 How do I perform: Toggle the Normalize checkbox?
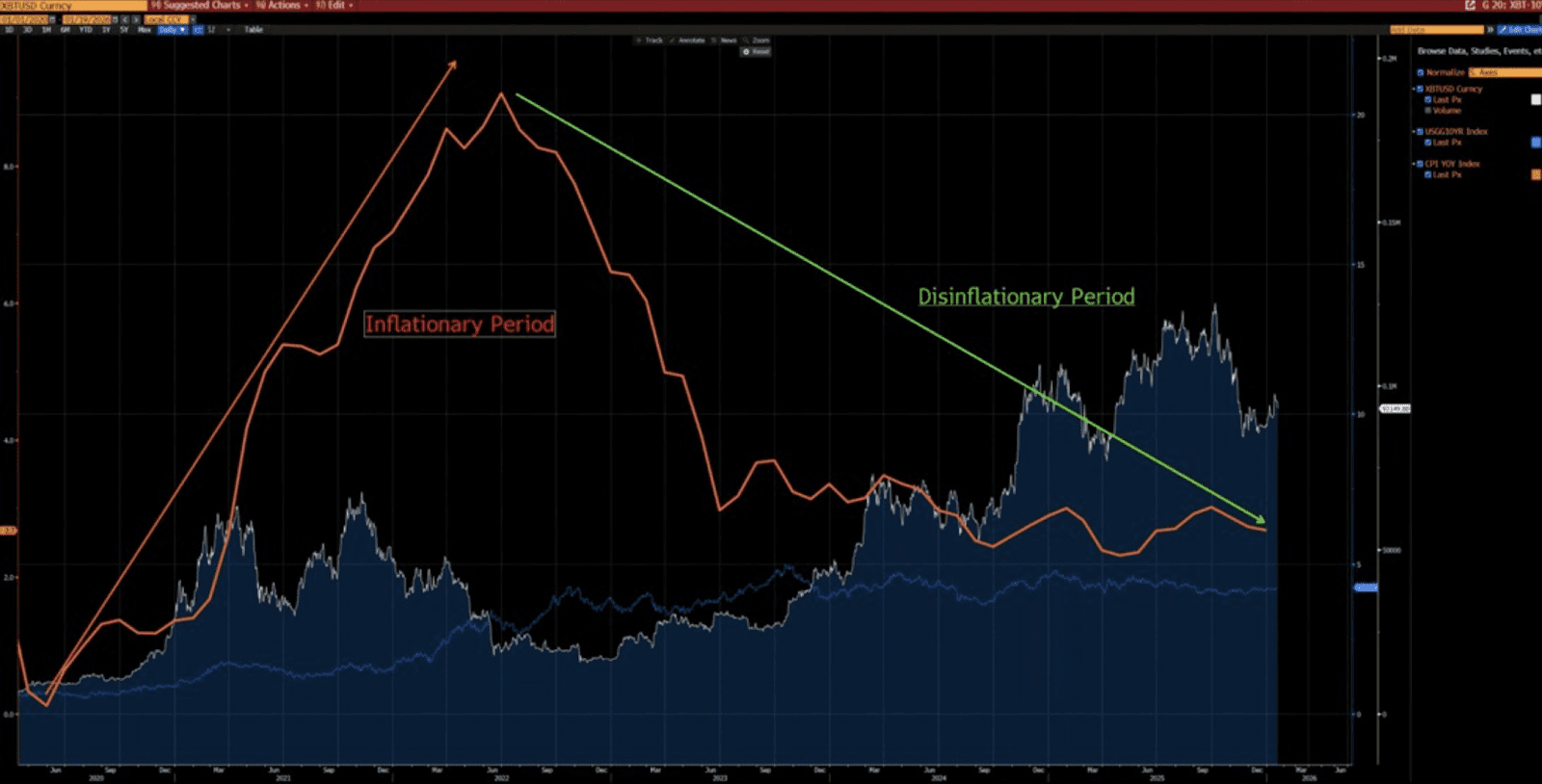click(x=1421, y=72)
